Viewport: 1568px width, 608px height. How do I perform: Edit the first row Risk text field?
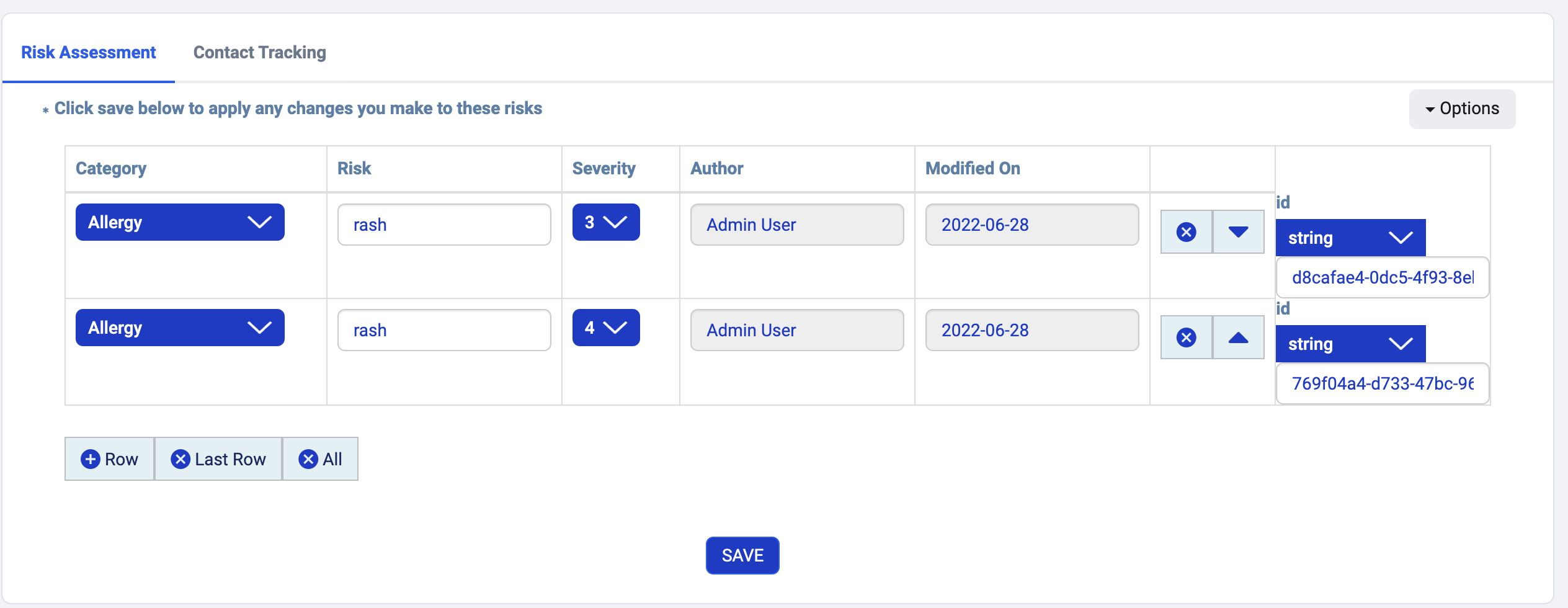(444, 225)
